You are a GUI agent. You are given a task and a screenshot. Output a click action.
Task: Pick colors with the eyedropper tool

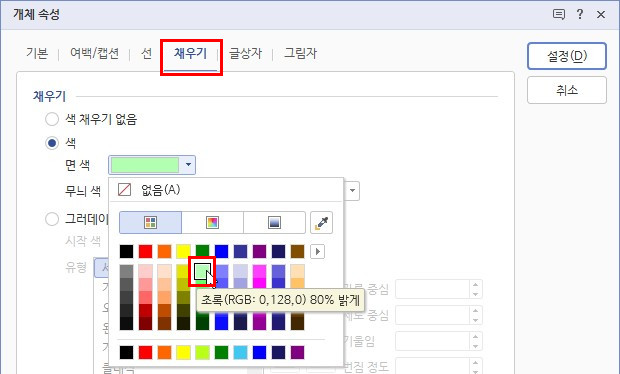coord(321,223)
